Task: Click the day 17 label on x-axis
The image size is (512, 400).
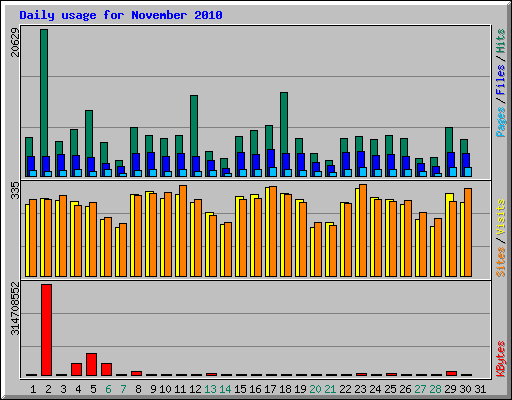Action: click(270, 389)
